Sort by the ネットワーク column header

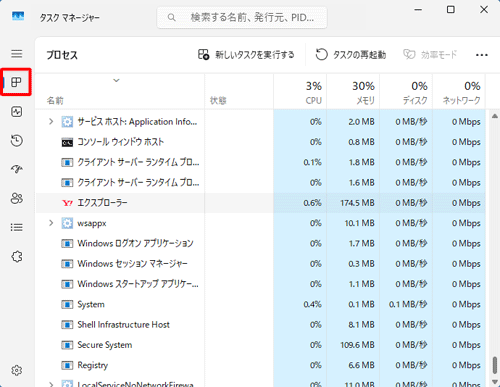coord(459,92)
